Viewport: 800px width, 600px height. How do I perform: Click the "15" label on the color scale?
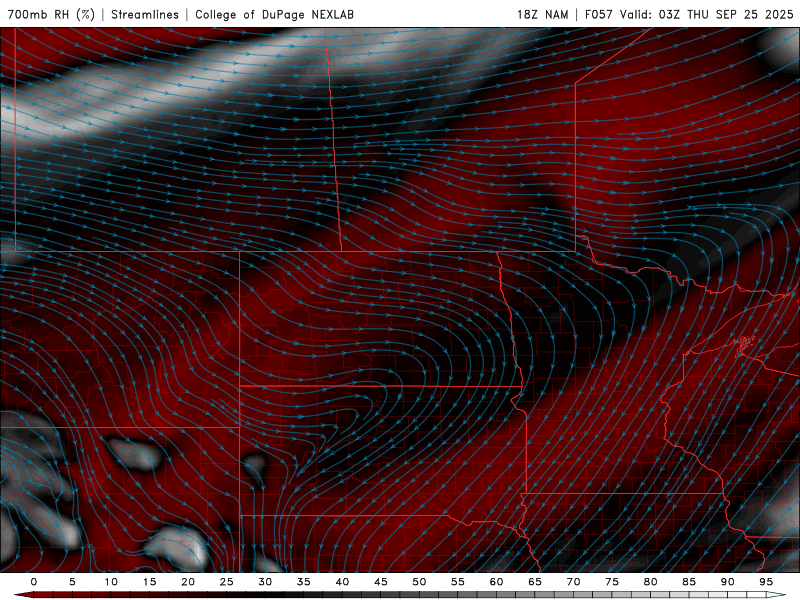pos(149,582)
